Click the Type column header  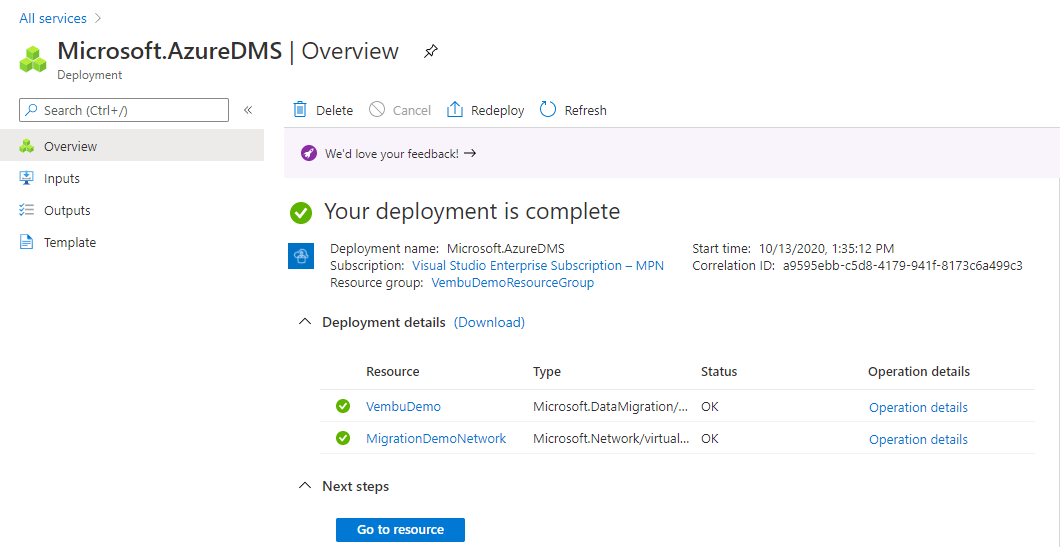[547, 372]
